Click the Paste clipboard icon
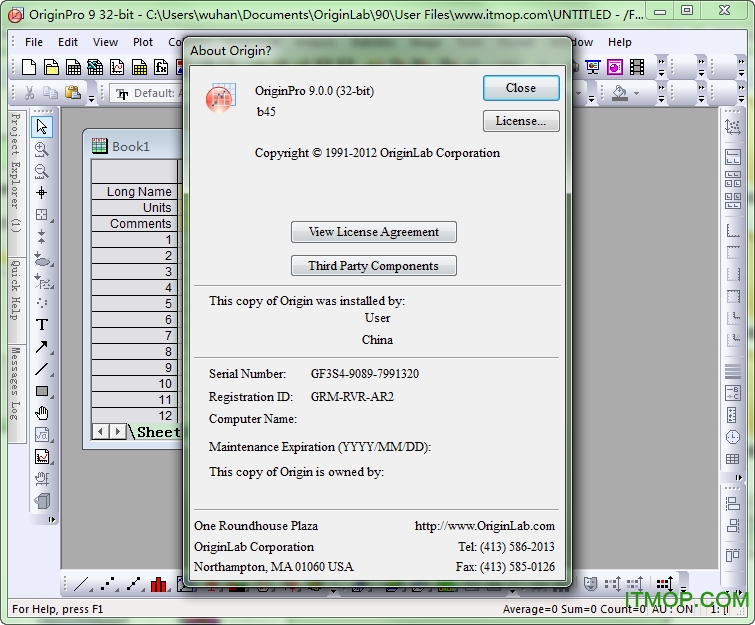 [x=73, y=92]
